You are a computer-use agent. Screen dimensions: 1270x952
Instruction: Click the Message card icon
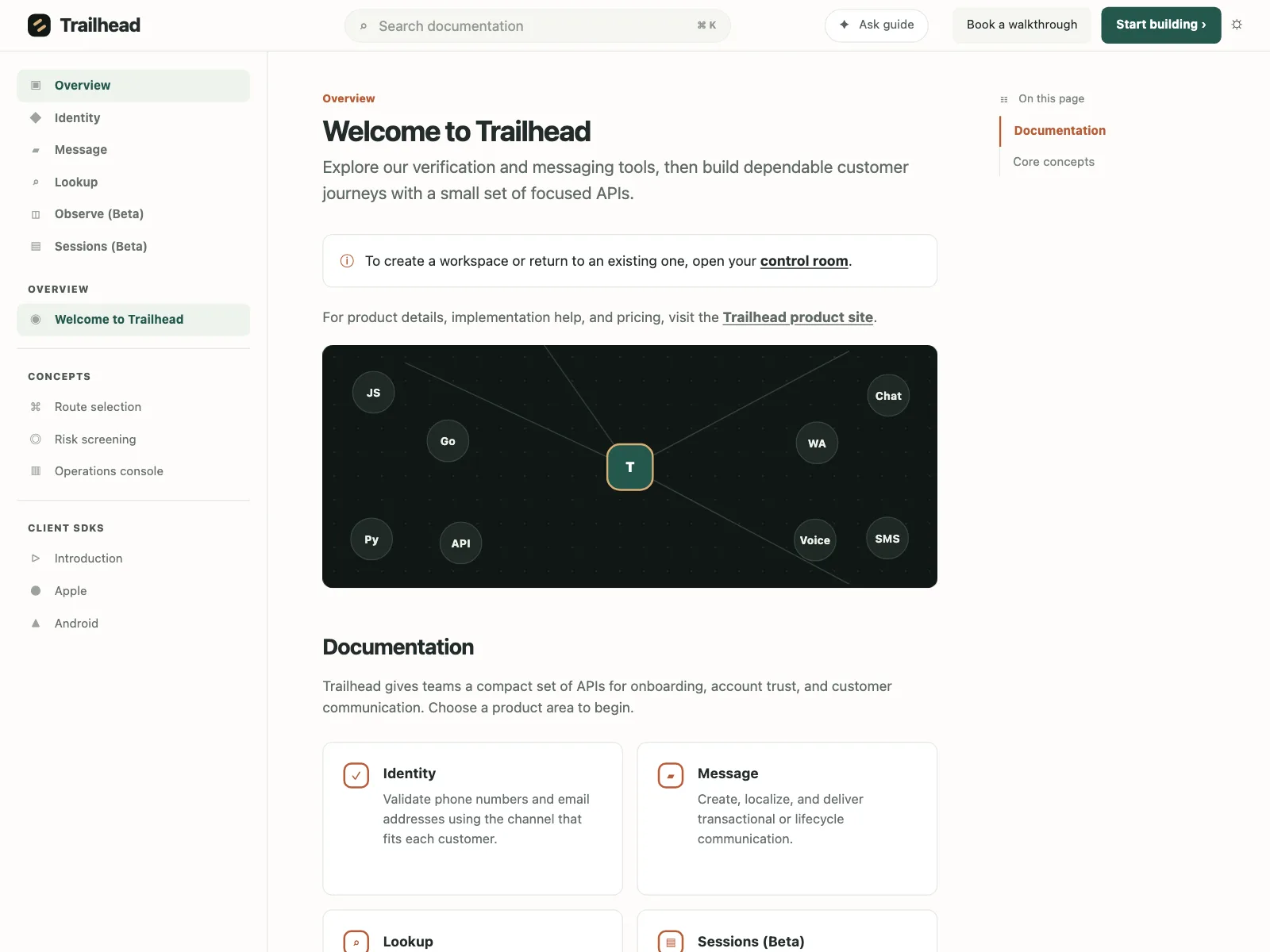click(671, 775)
